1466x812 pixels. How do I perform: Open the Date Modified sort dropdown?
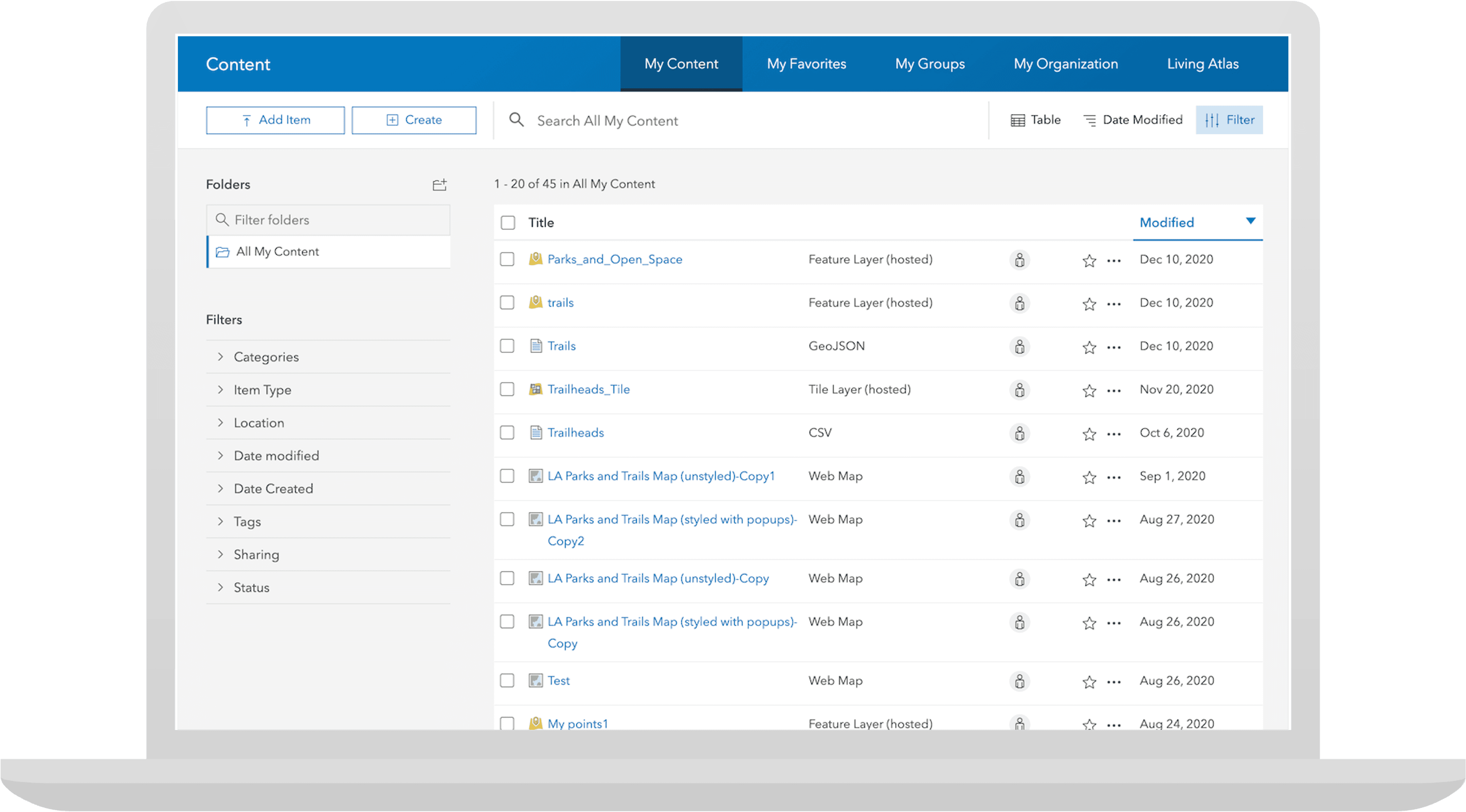click(1133, 120)
